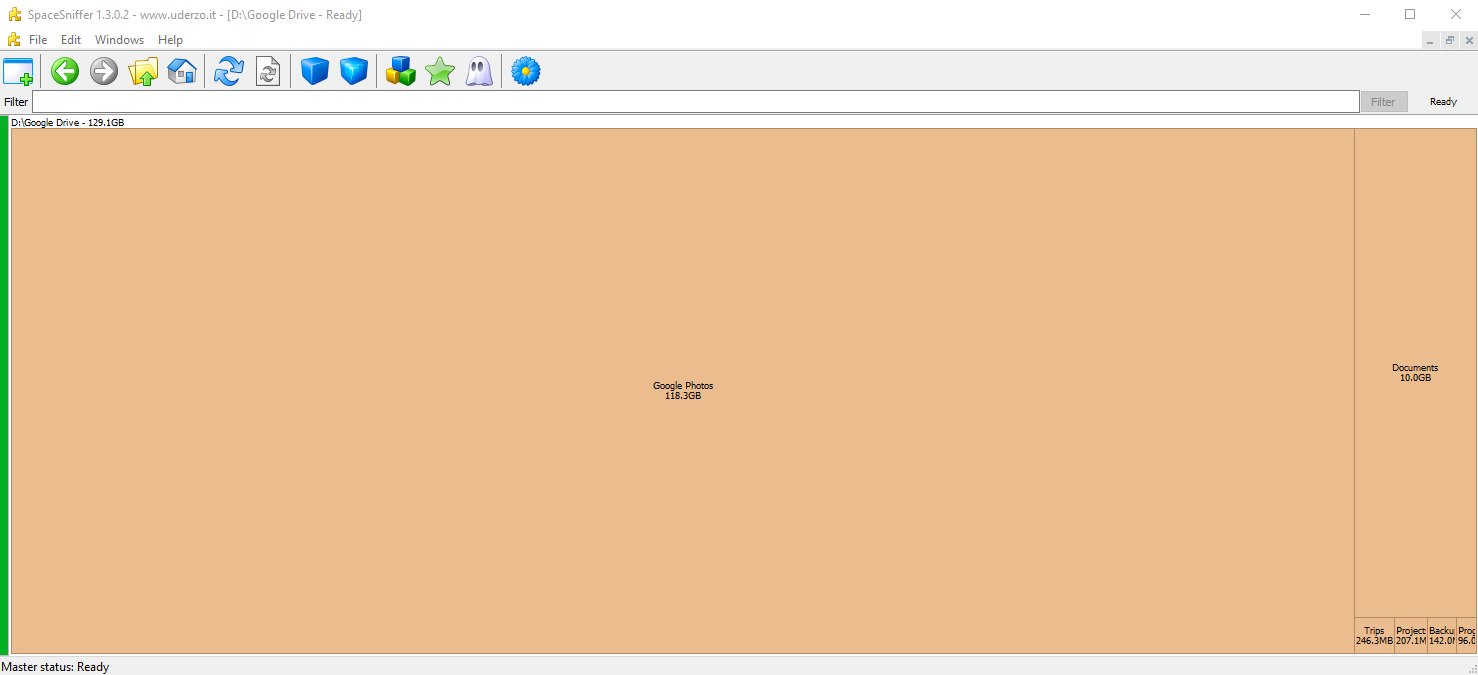Select the Documents 10.0GB block
Viewport: 1478px width, 675px height.
click(x=1415, y=373)
